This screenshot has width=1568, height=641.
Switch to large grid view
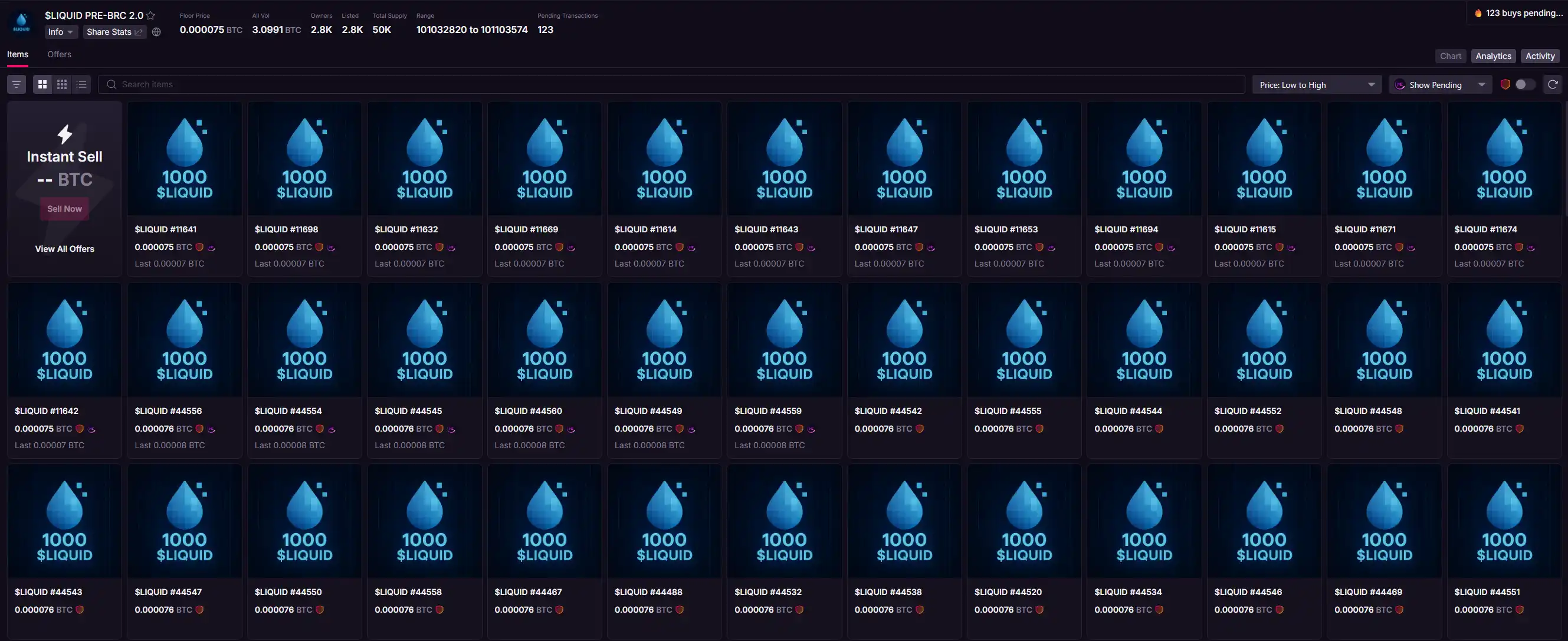click(42, 84)
